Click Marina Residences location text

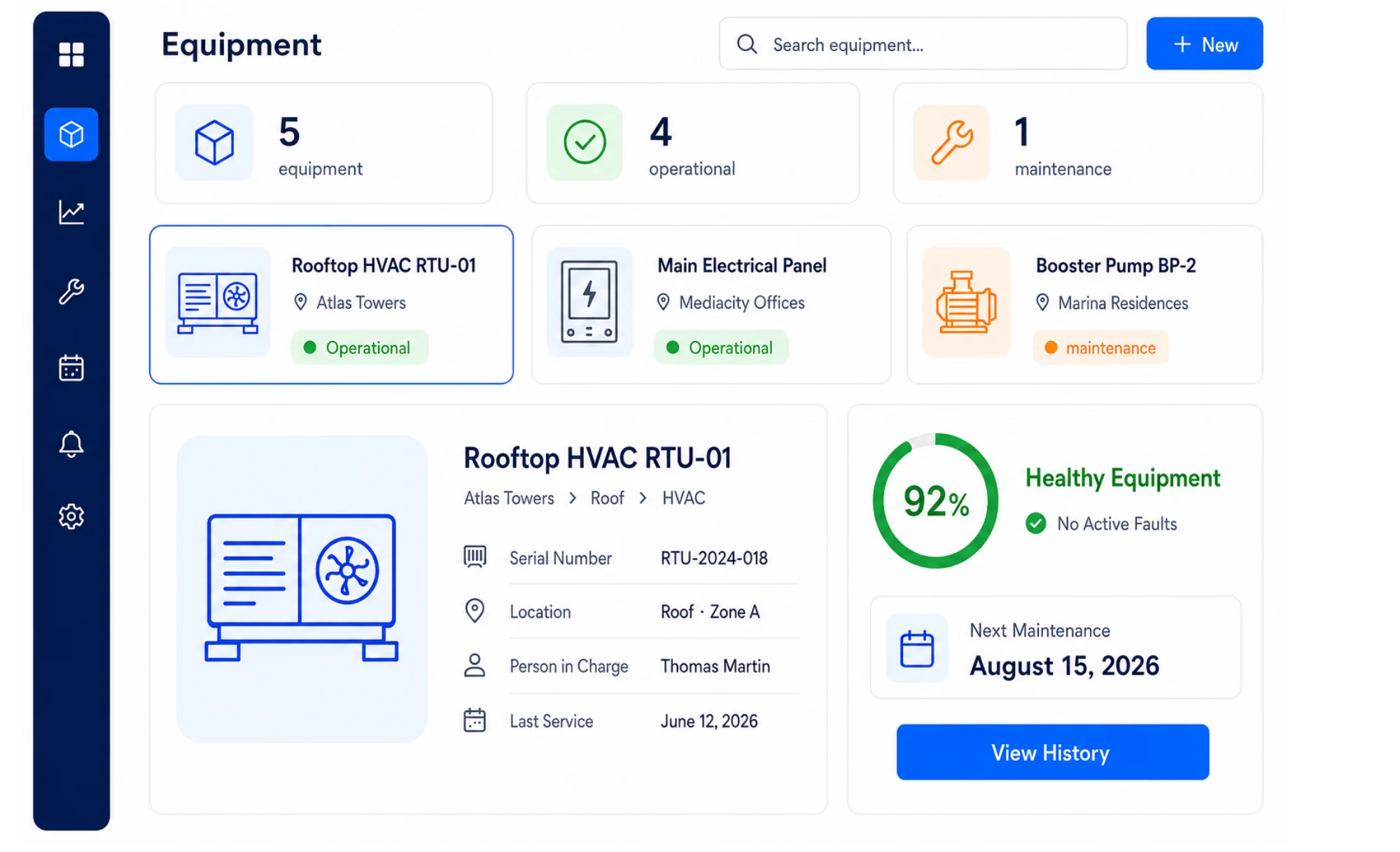(1123, 303)
